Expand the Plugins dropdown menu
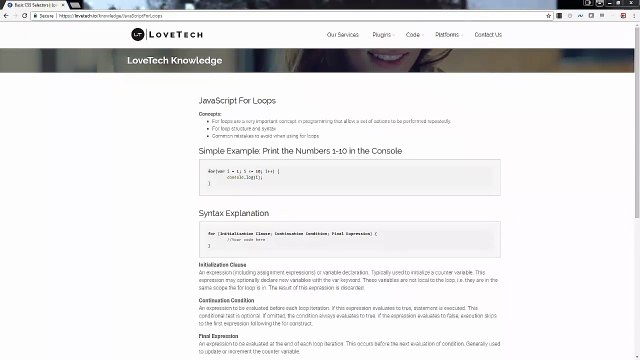 pyautogui.click(x=383, y=35)
